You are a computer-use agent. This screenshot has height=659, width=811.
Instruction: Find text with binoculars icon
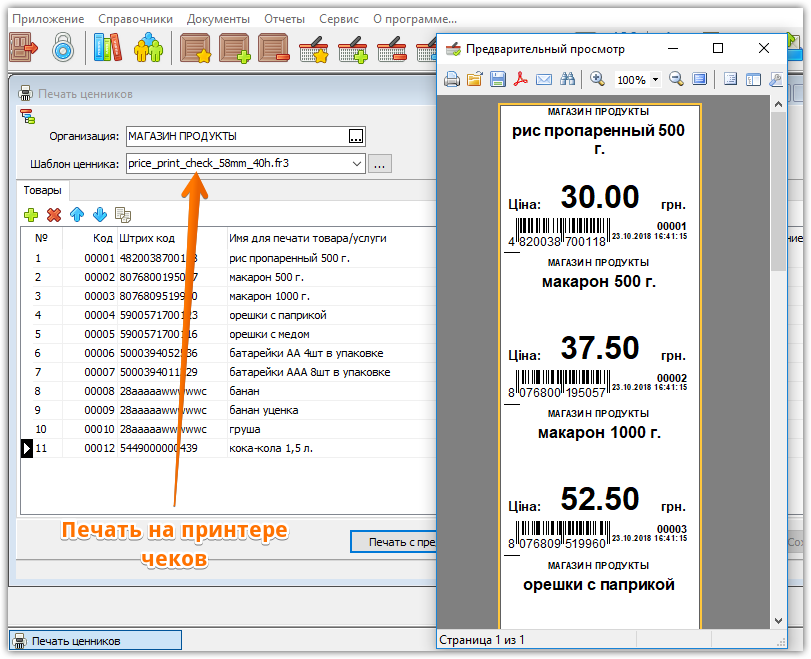[567, 79]
